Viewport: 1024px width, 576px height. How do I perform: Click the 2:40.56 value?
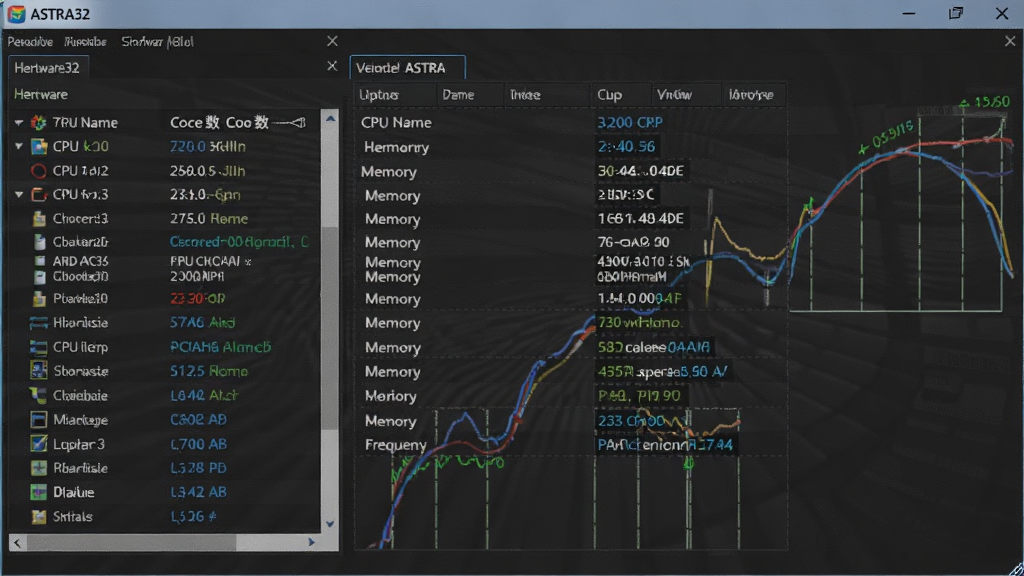pos(626,146)
